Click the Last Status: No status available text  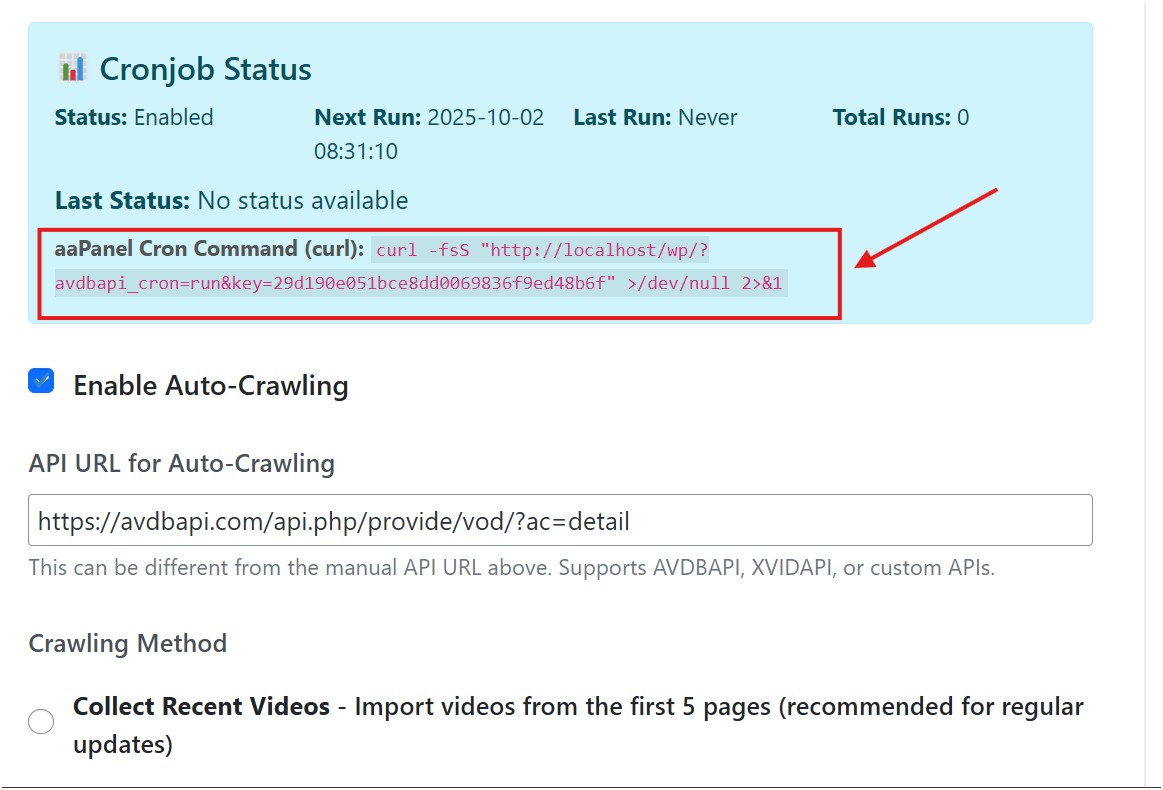231,201
